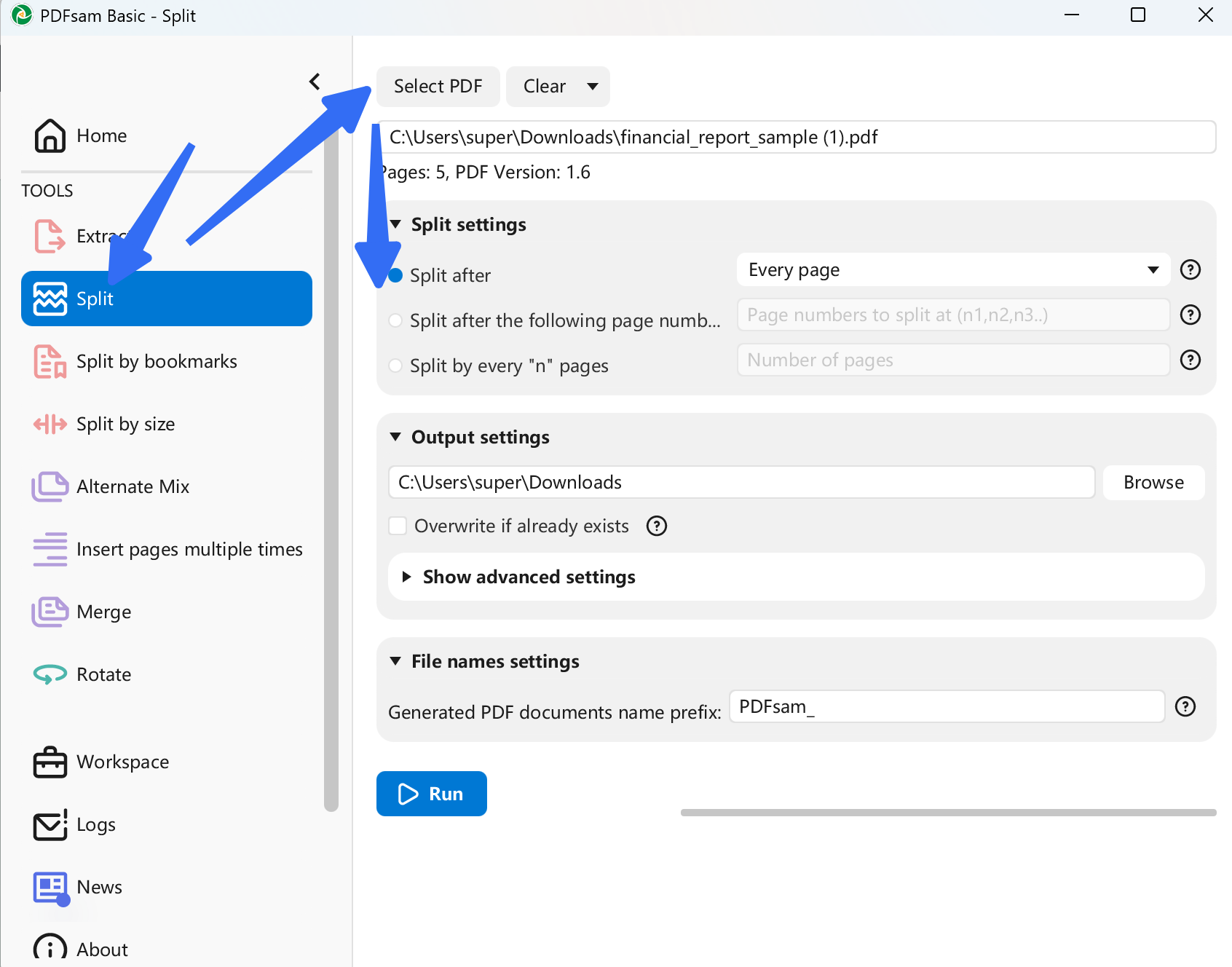Click the Extract tool icon
This screenshot has width=1232, height=967.
click(50, 236)
